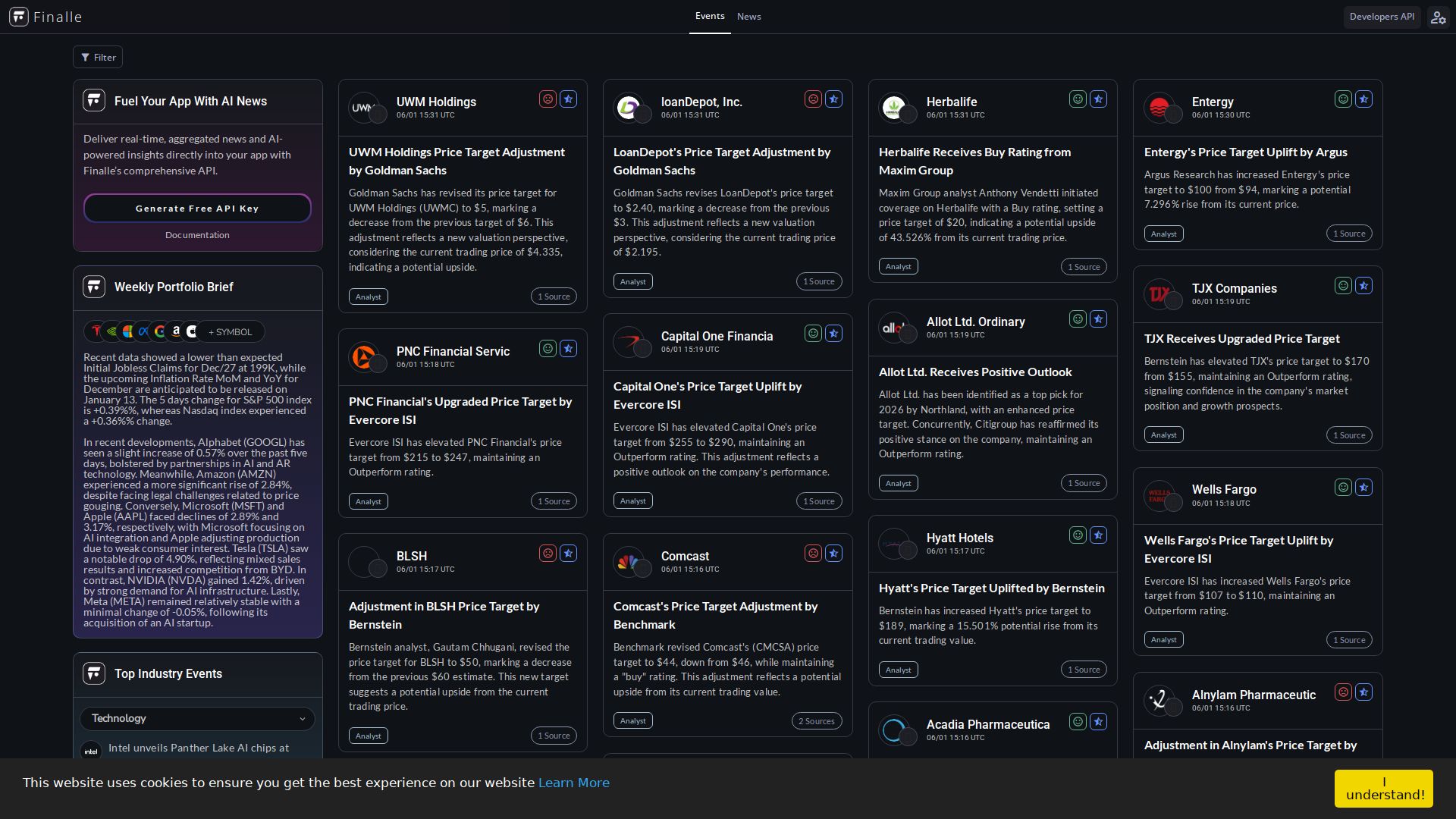Open the Learn More cookie link
Screen dimensions: 1456x819
click(573, 783)
